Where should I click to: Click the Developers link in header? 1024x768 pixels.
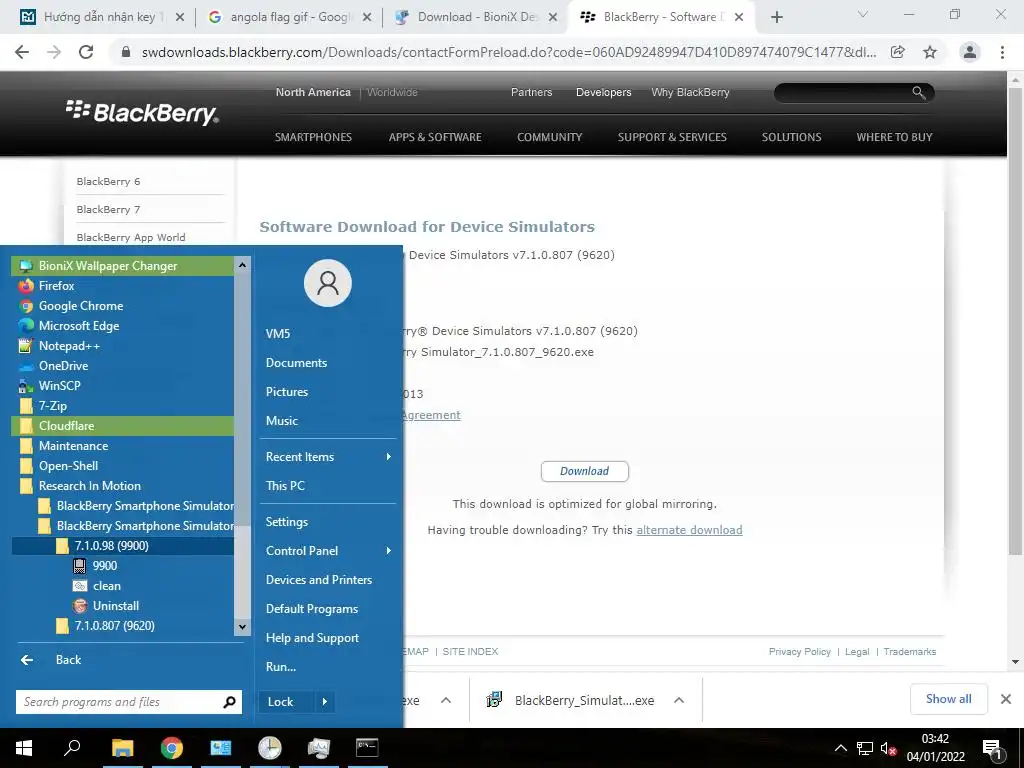click(x=603, y=93)
